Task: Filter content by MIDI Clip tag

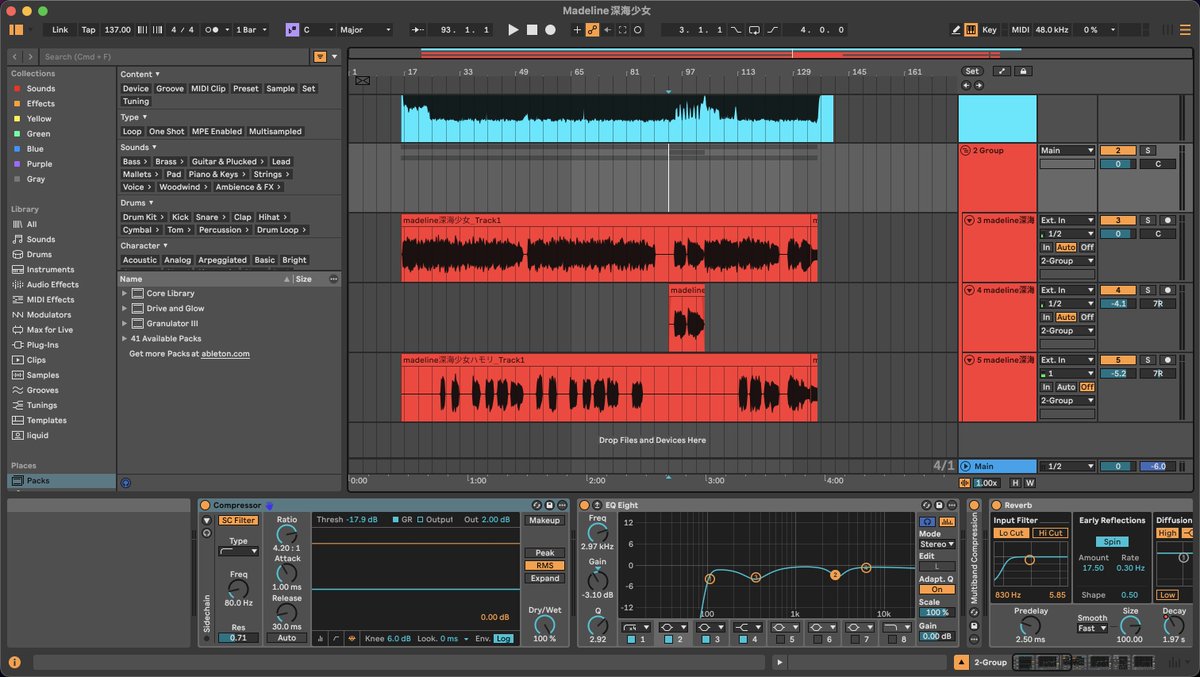Action: pyautogui.click(x=209, y=88)
